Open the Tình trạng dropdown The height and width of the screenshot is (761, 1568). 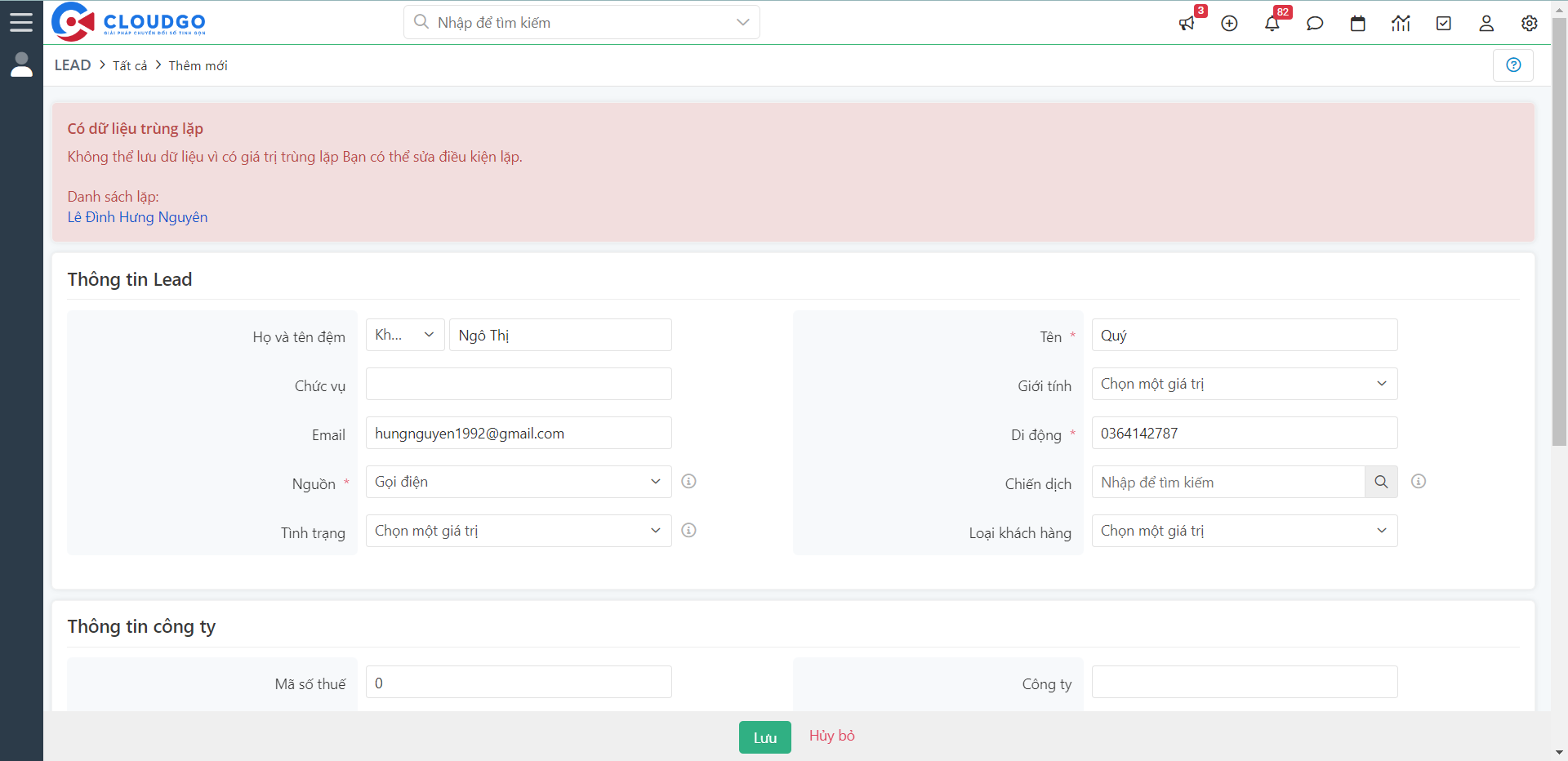click(x=518, y=531)
